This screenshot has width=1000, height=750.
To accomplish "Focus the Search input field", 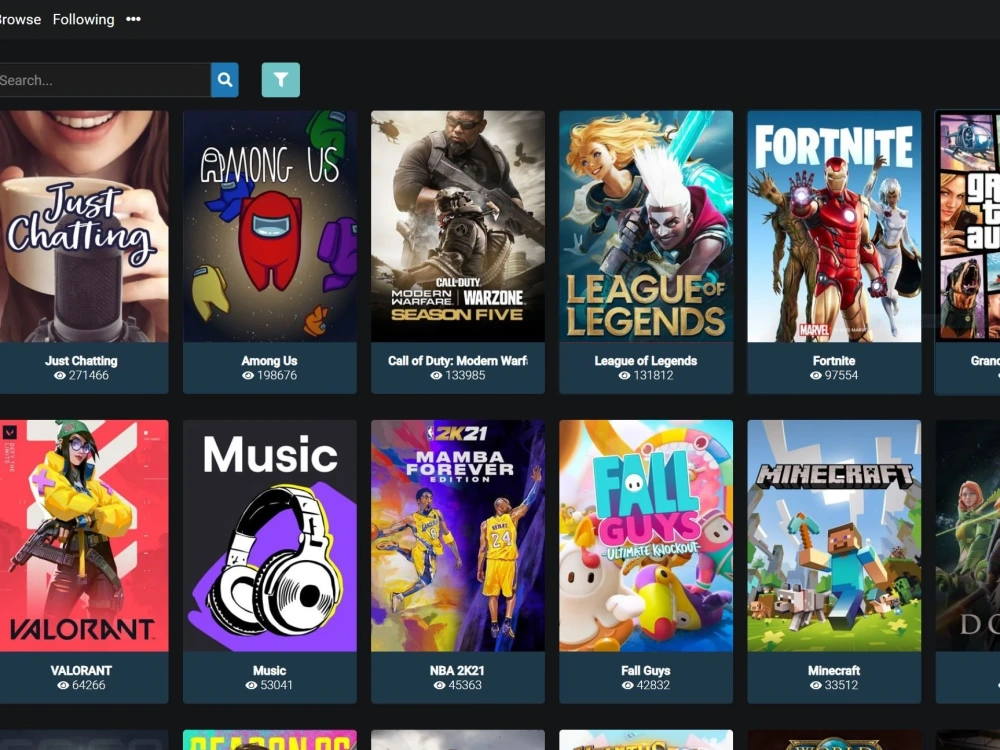I will click(x=105, y=80).
